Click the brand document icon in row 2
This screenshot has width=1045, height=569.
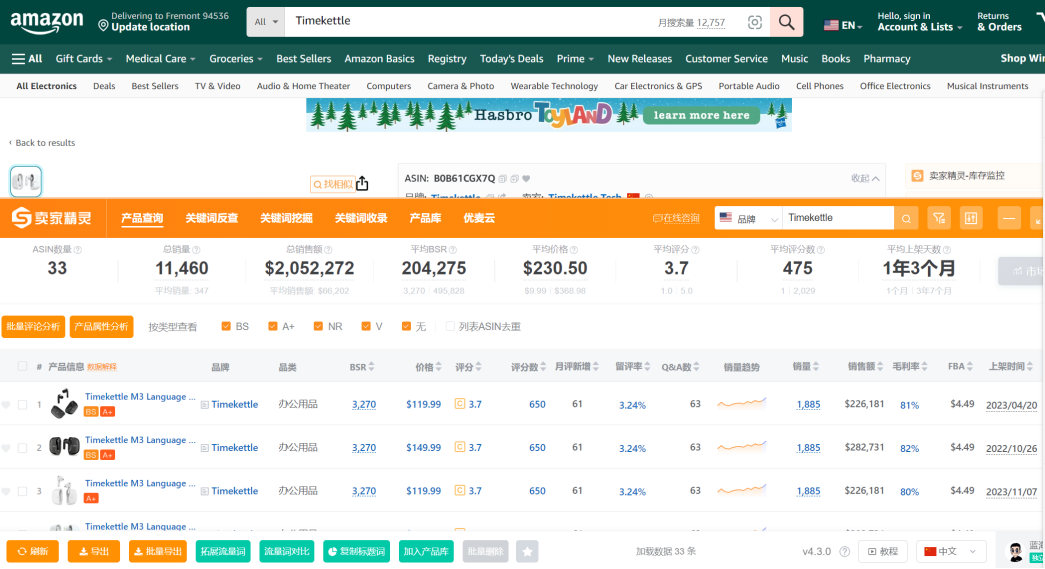click(x=205, y=448)
